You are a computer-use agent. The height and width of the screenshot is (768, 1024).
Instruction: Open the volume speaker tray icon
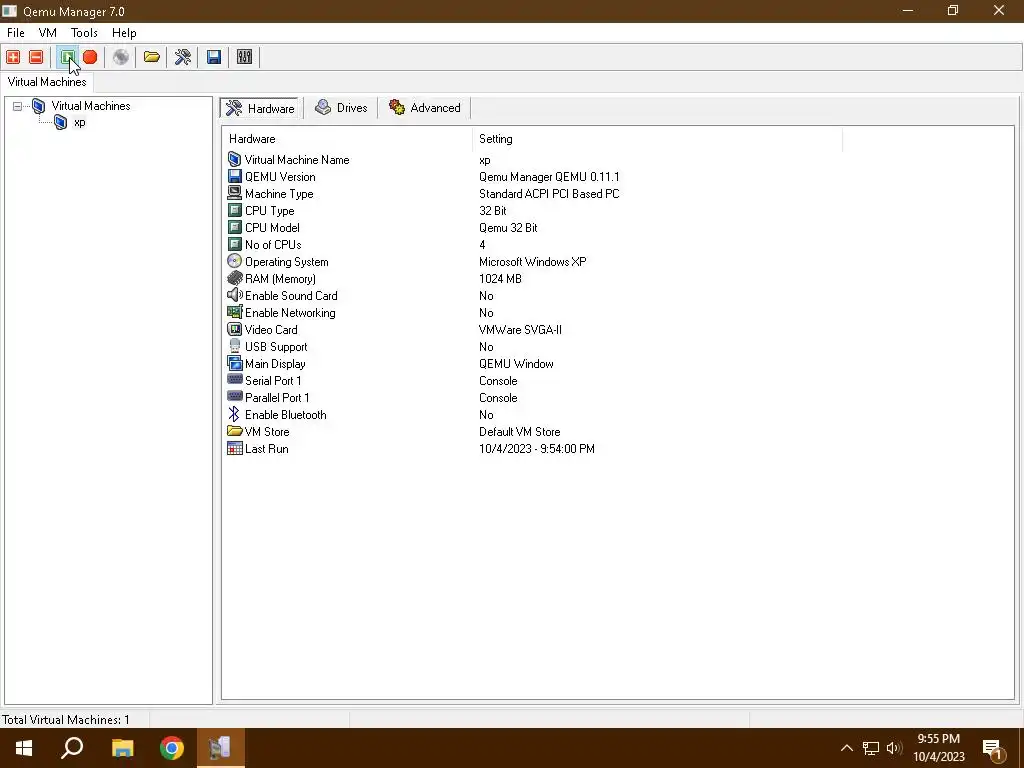click(x=893, y=748)
